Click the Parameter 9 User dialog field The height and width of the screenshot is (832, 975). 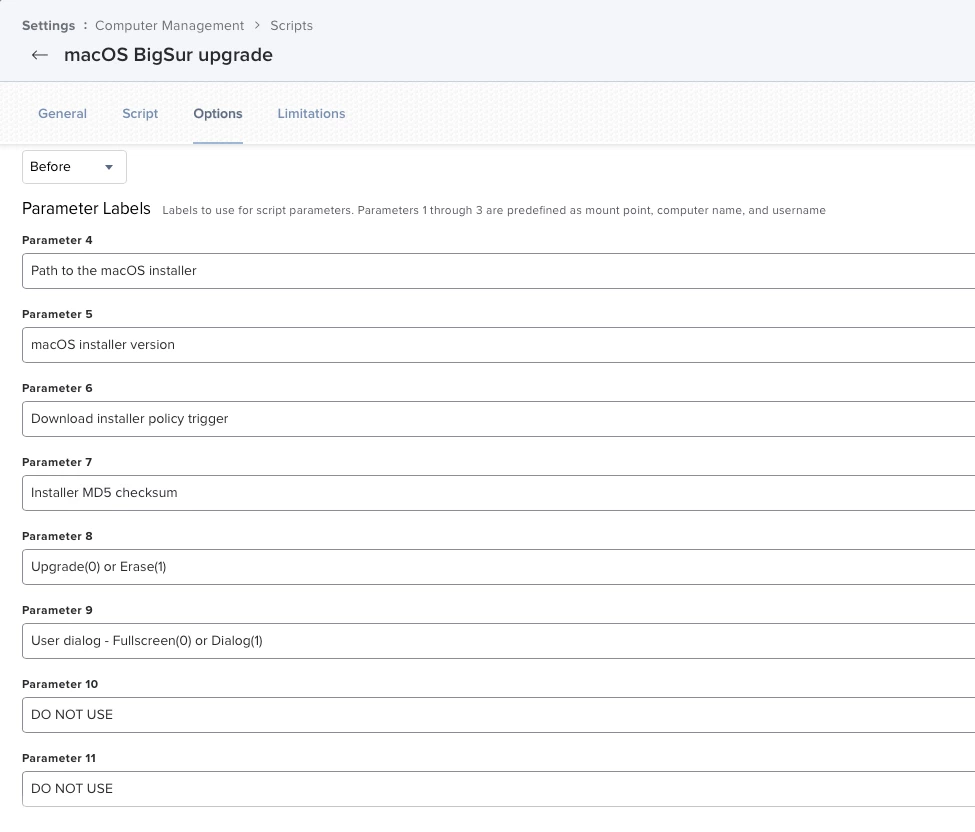pyautogui.click(x=499, y=640)
